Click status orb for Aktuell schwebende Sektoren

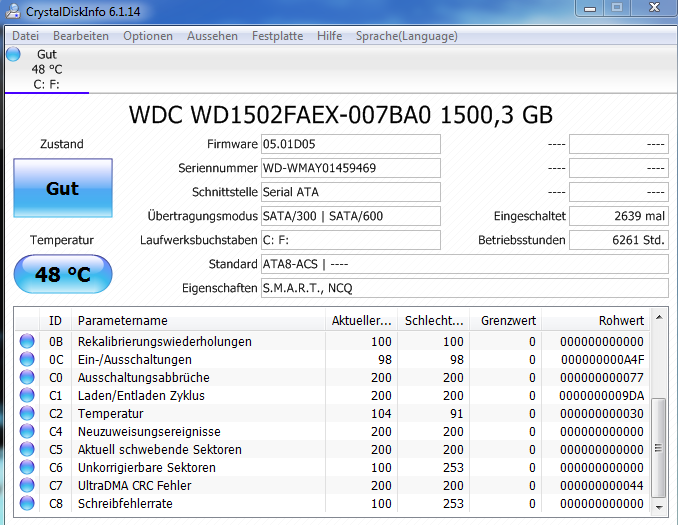tap(27, 449)
